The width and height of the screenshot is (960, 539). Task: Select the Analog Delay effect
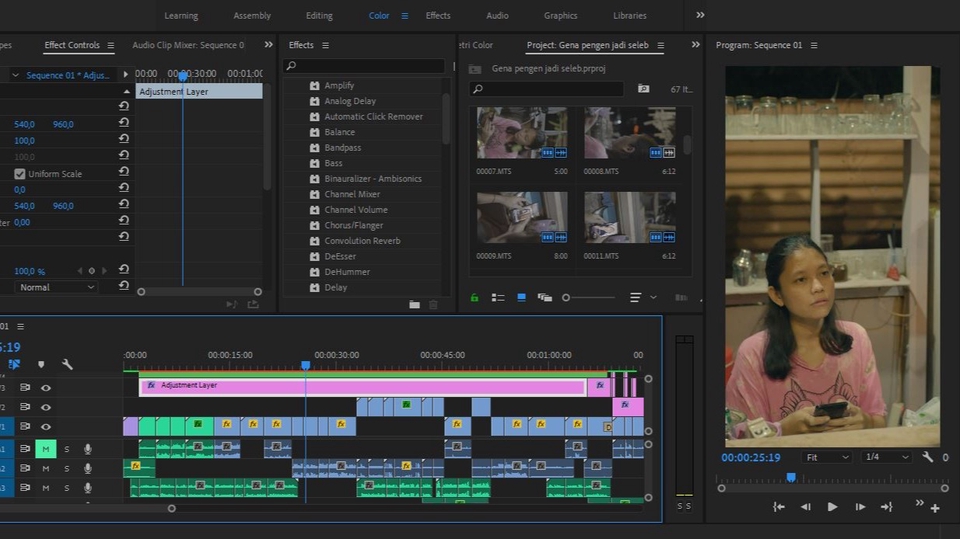[350, 101]
